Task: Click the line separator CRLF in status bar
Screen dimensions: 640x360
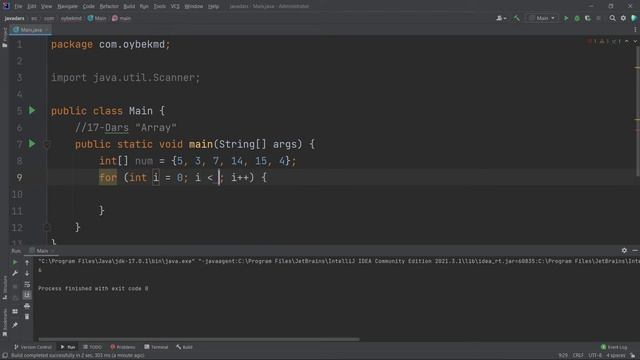Action: click(x=578, y=356)
